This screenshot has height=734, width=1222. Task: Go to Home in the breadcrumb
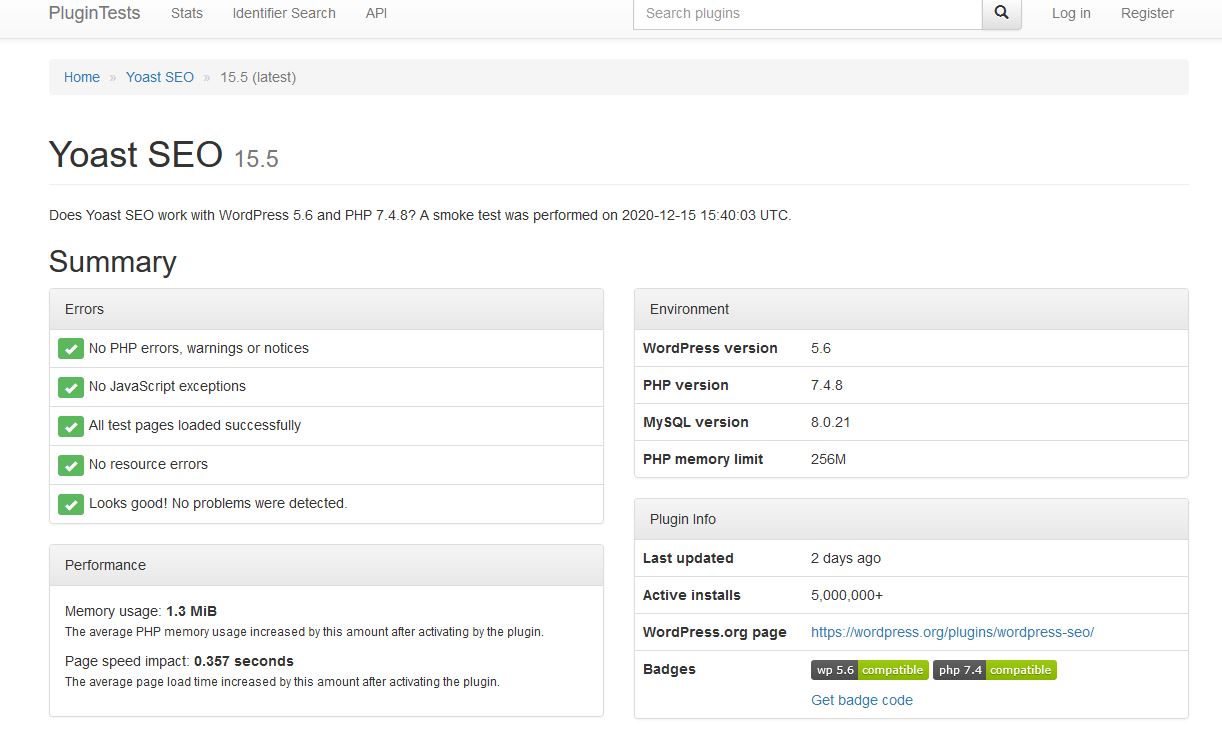click(x=82, y=77)
